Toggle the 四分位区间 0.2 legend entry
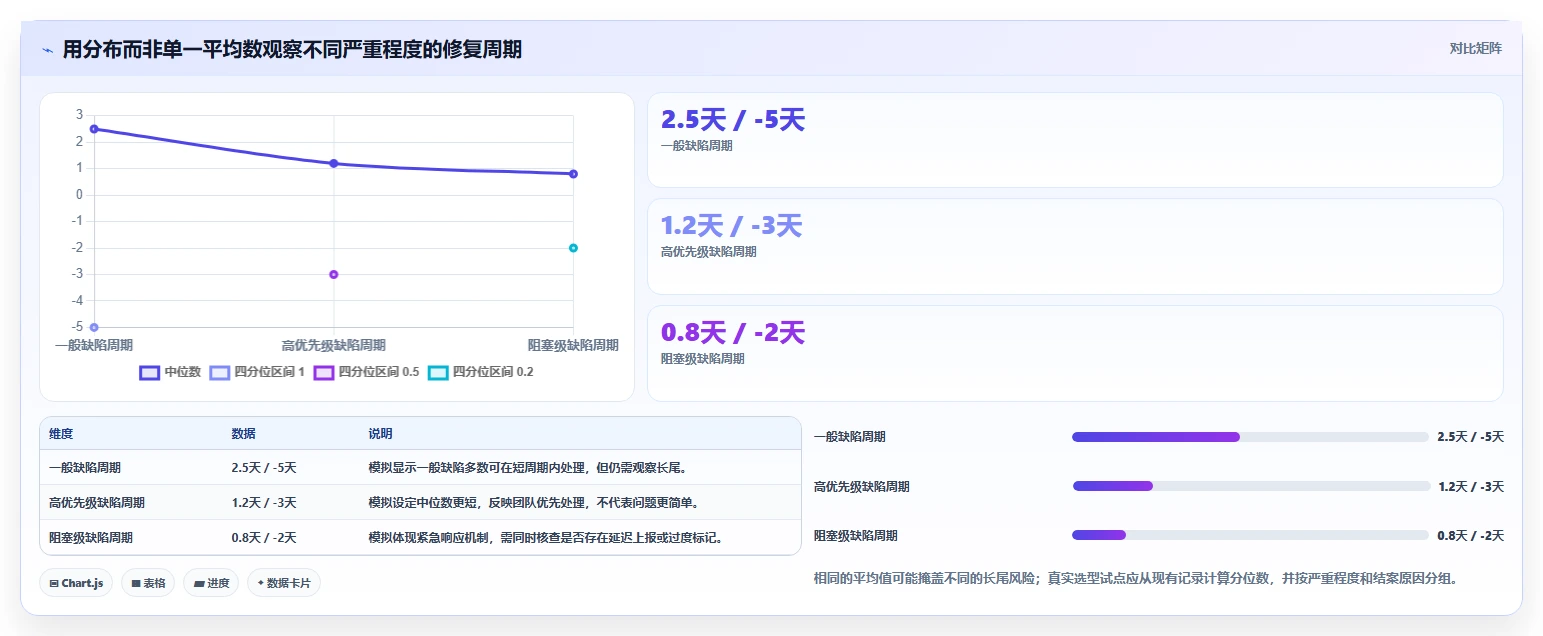The image size is (1543, 636). click(481, 372)
